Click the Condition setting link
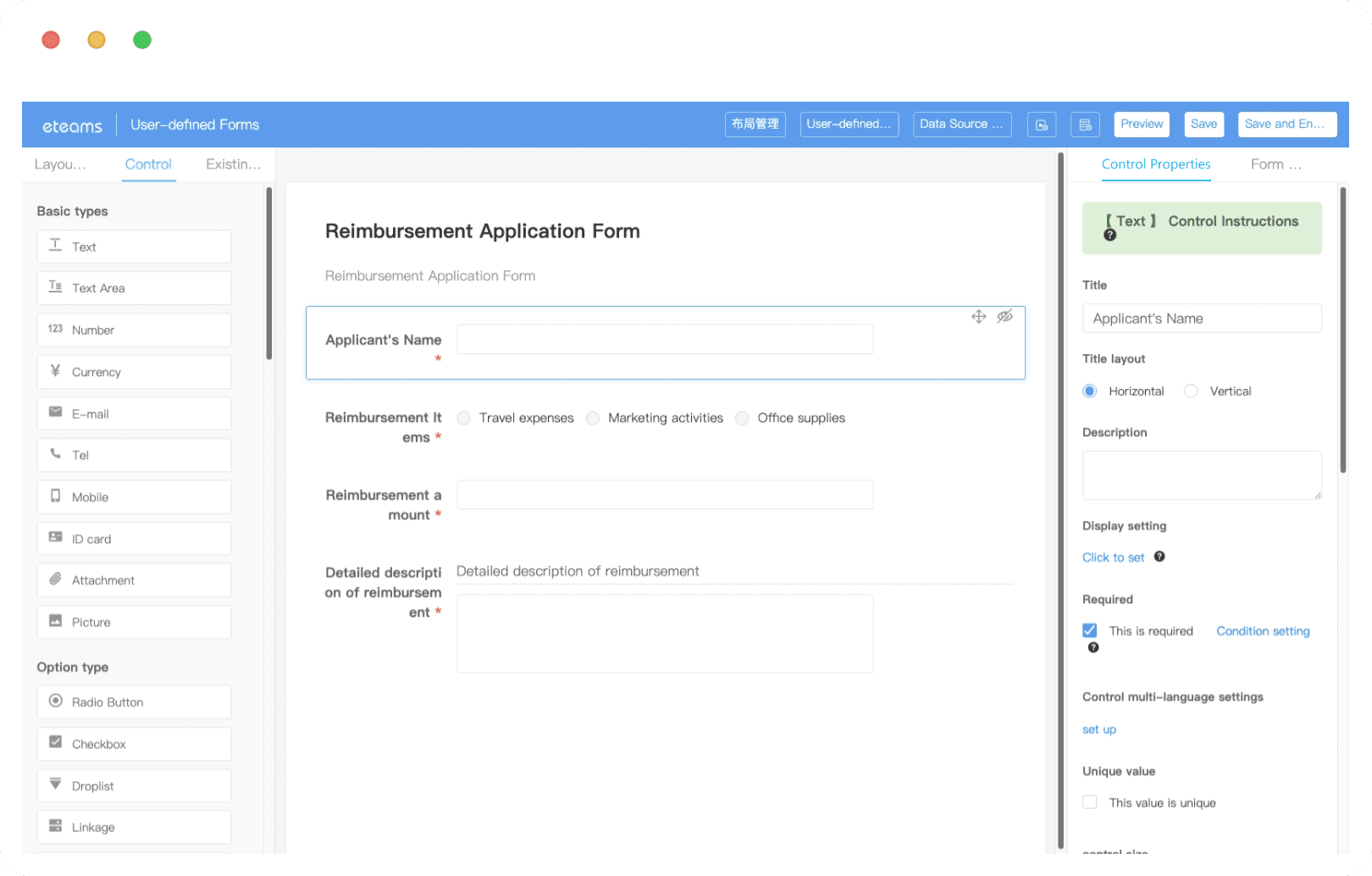 point(1263,631)
